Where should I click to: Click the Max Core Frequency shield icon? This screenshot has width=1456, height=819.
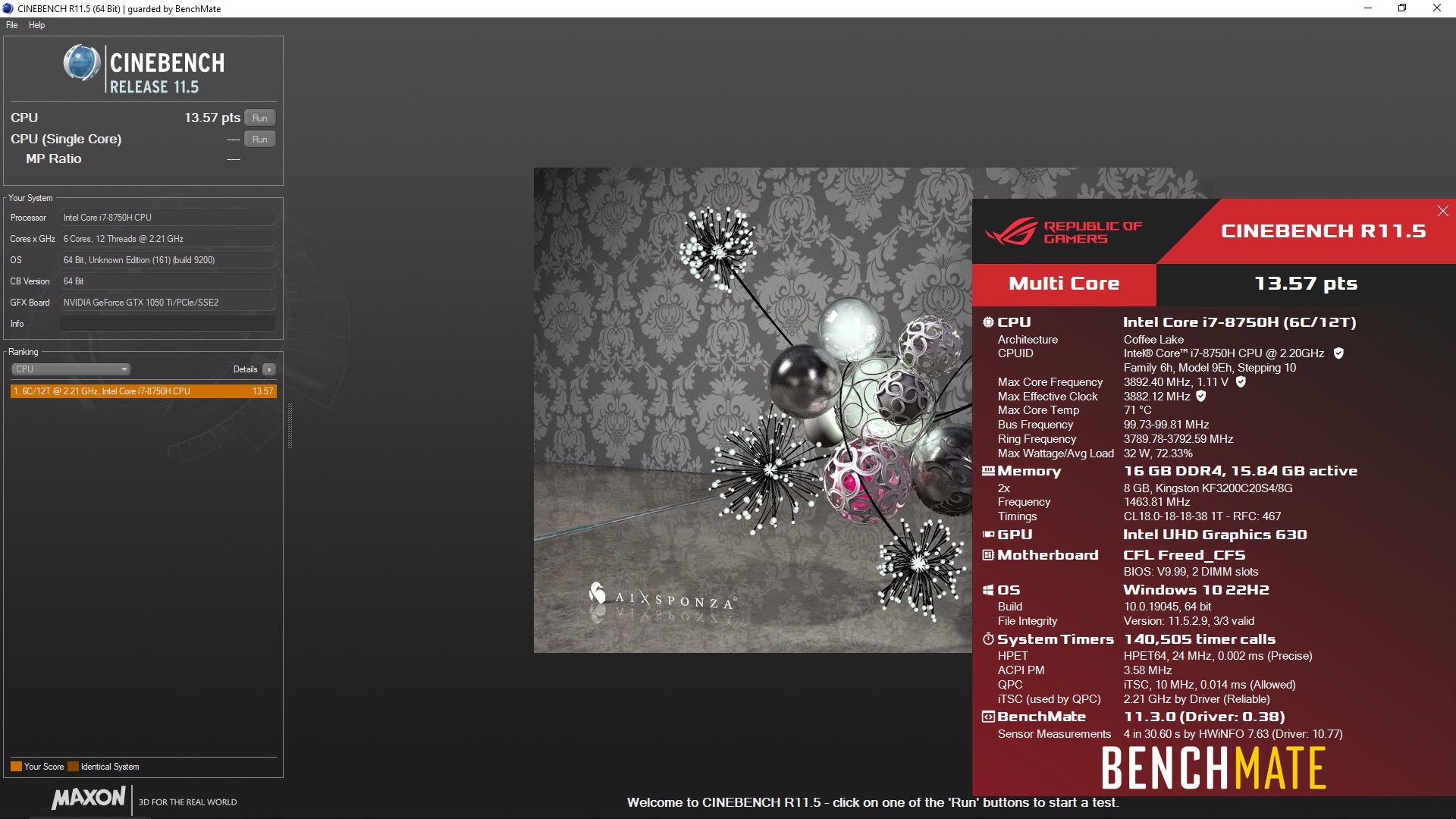pyautogui.click(x=1241, y=382)
